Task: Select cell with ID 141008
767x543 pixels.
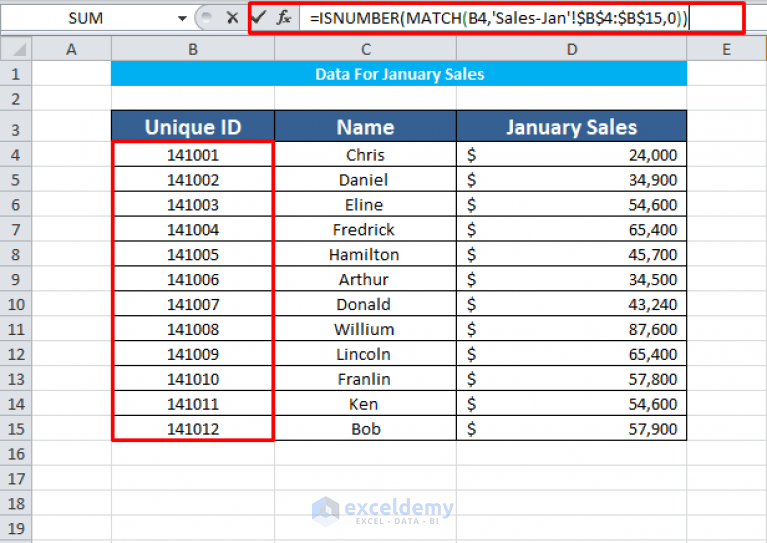Action: 193,329
